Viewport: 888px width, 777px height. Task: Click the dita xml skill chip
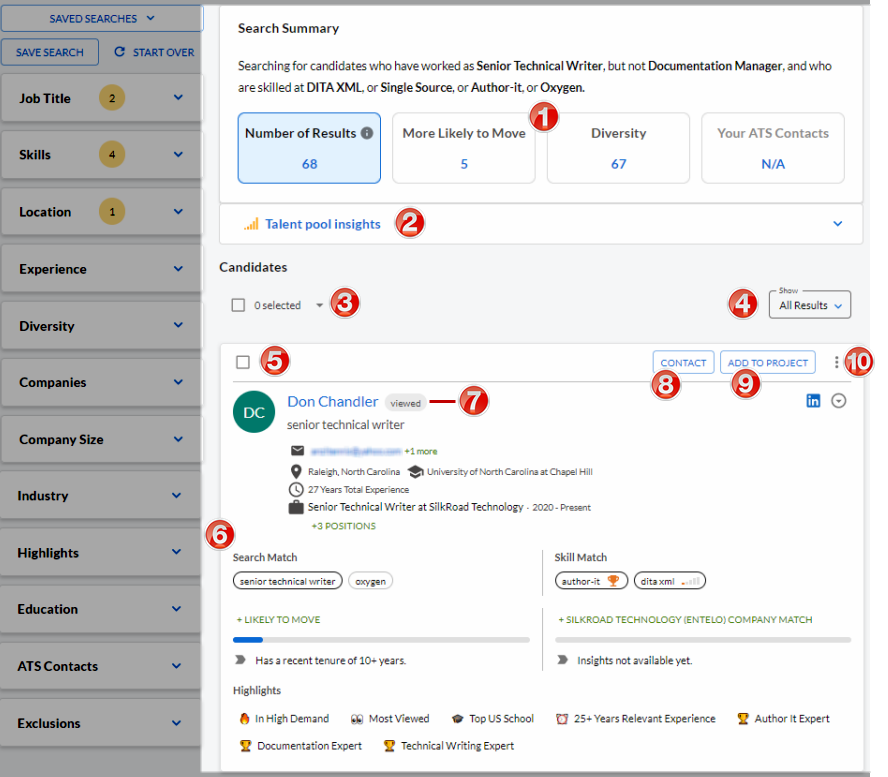(669, 581)
